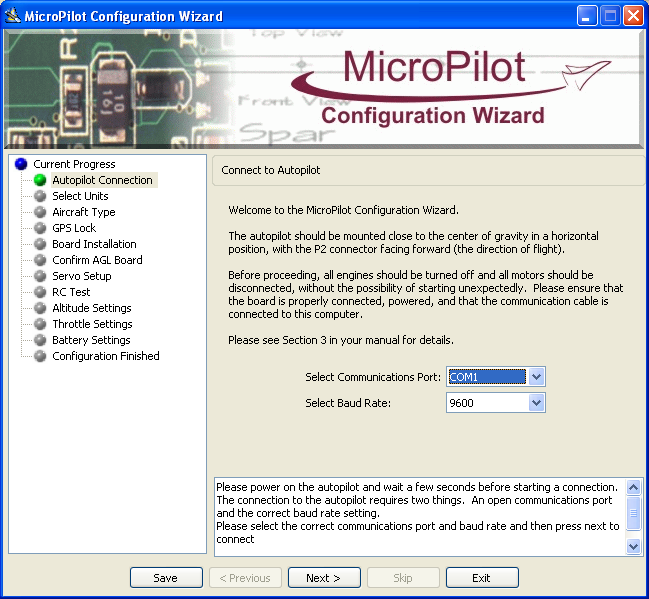Click the Next > button
Screen dimensions: 649x599
click(324, 577)
